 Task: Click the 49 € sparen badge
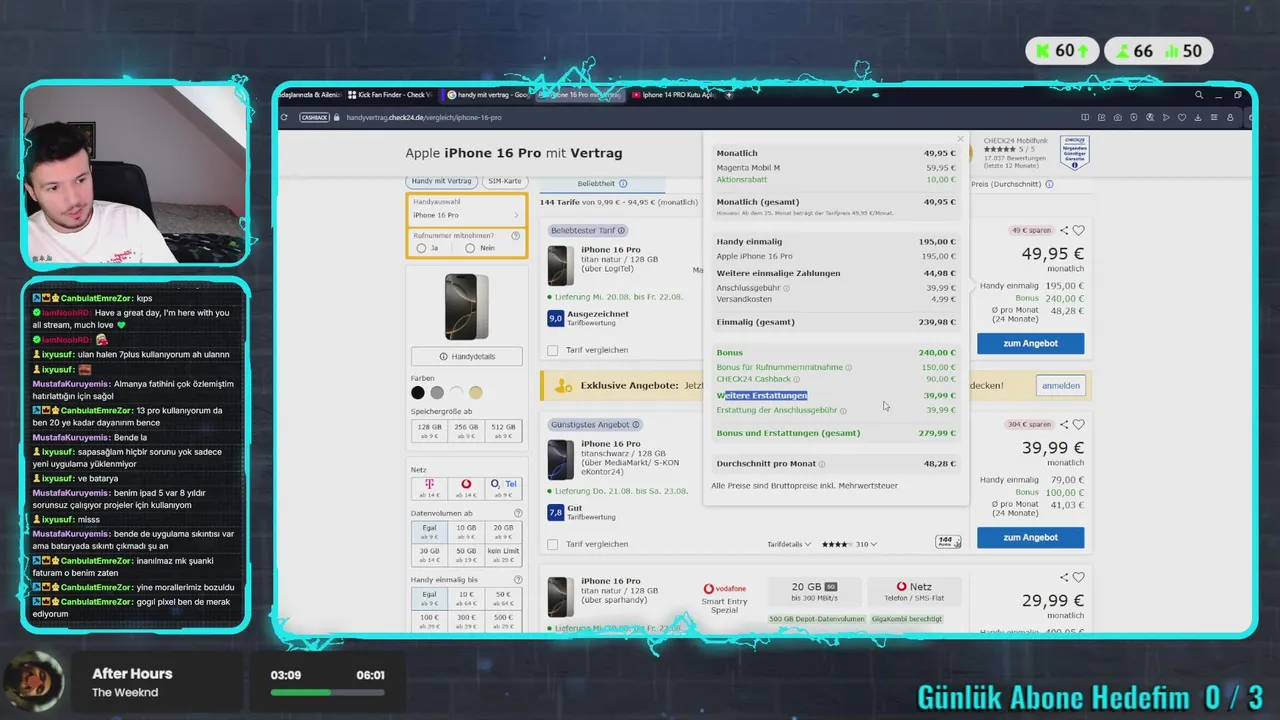(x=1032, y=231)
